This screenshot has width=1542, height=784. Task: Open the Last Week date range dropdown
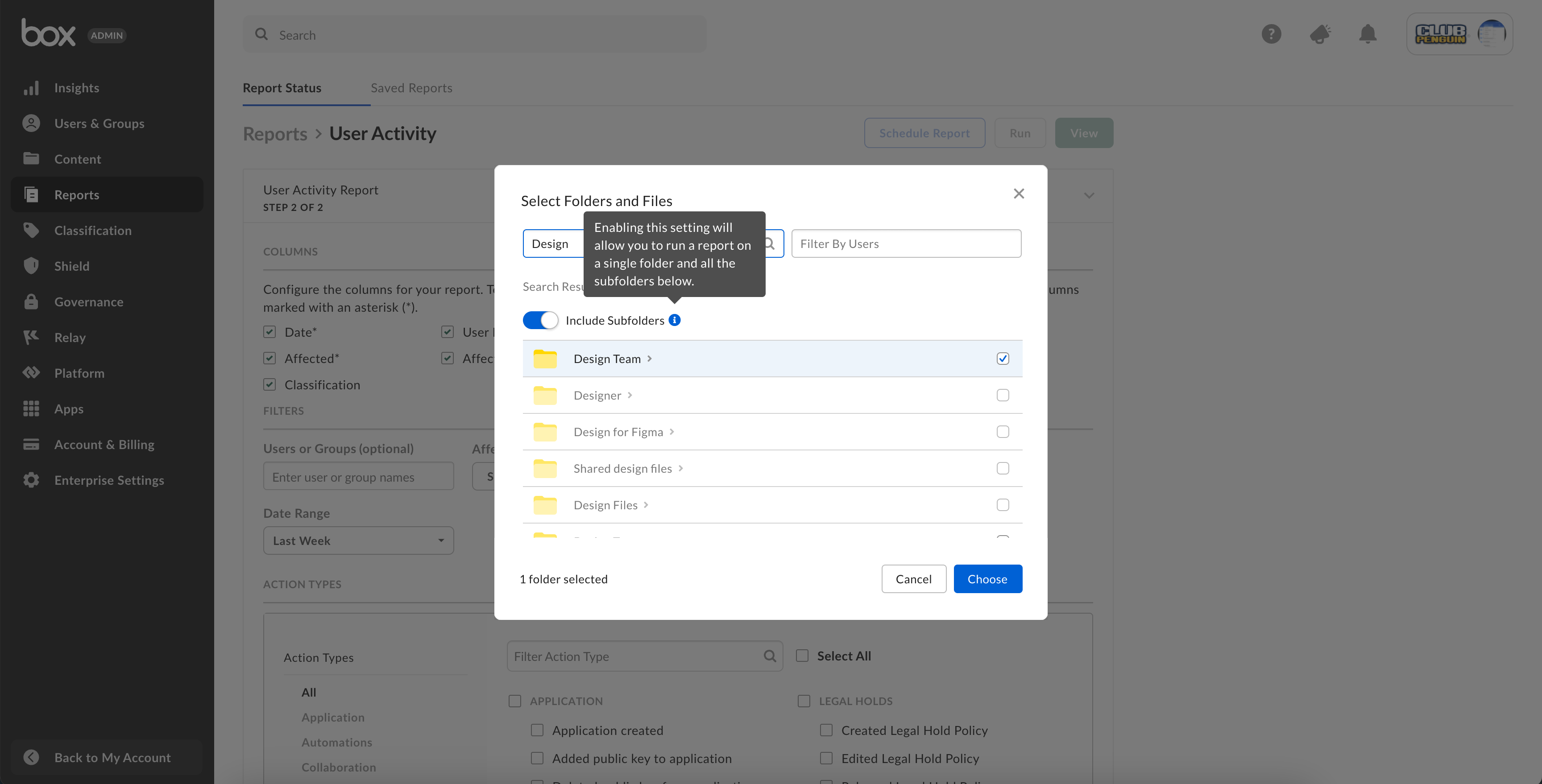(358, 541)
